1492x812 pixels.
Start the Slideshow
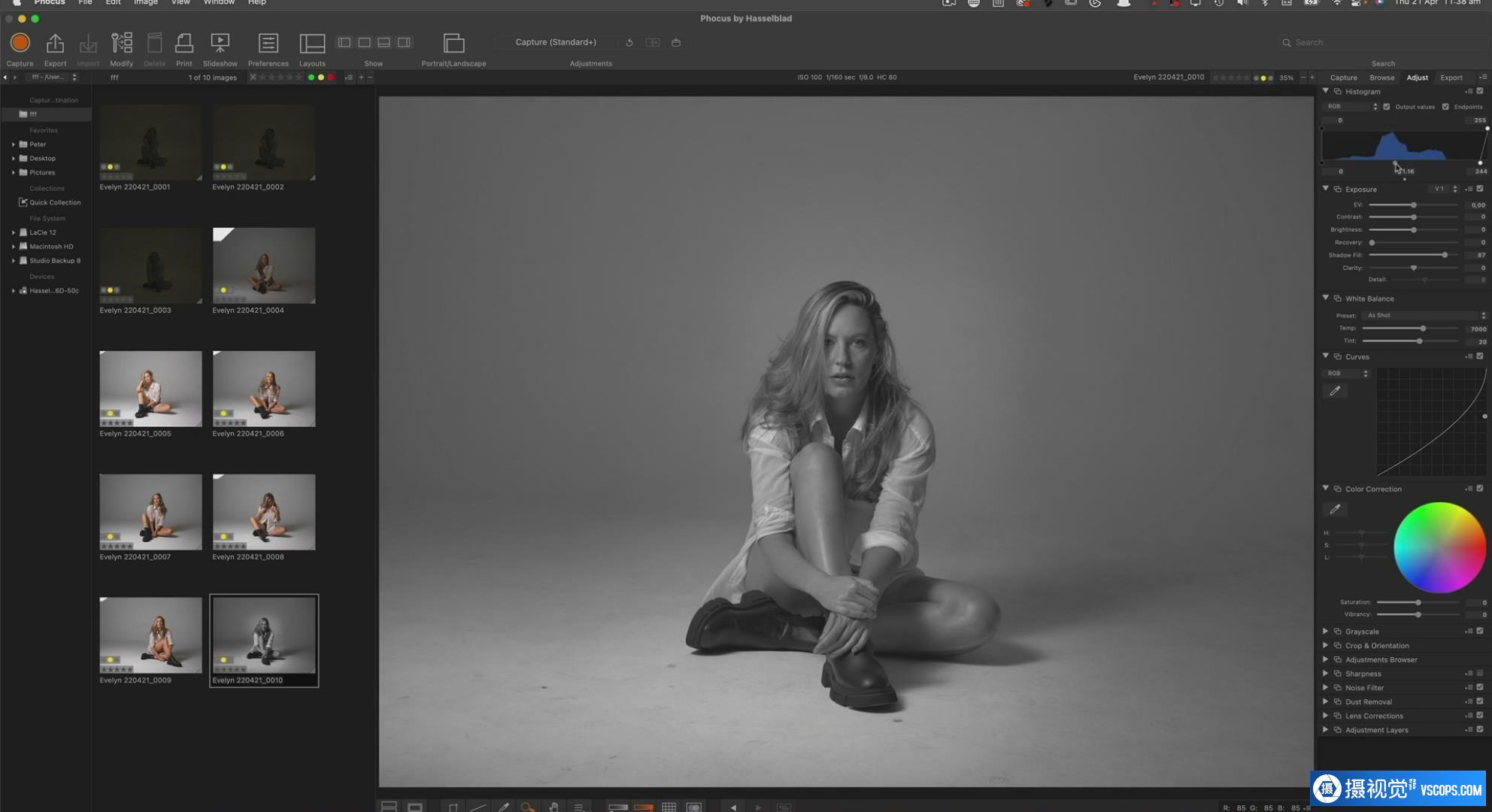(220, 44)
